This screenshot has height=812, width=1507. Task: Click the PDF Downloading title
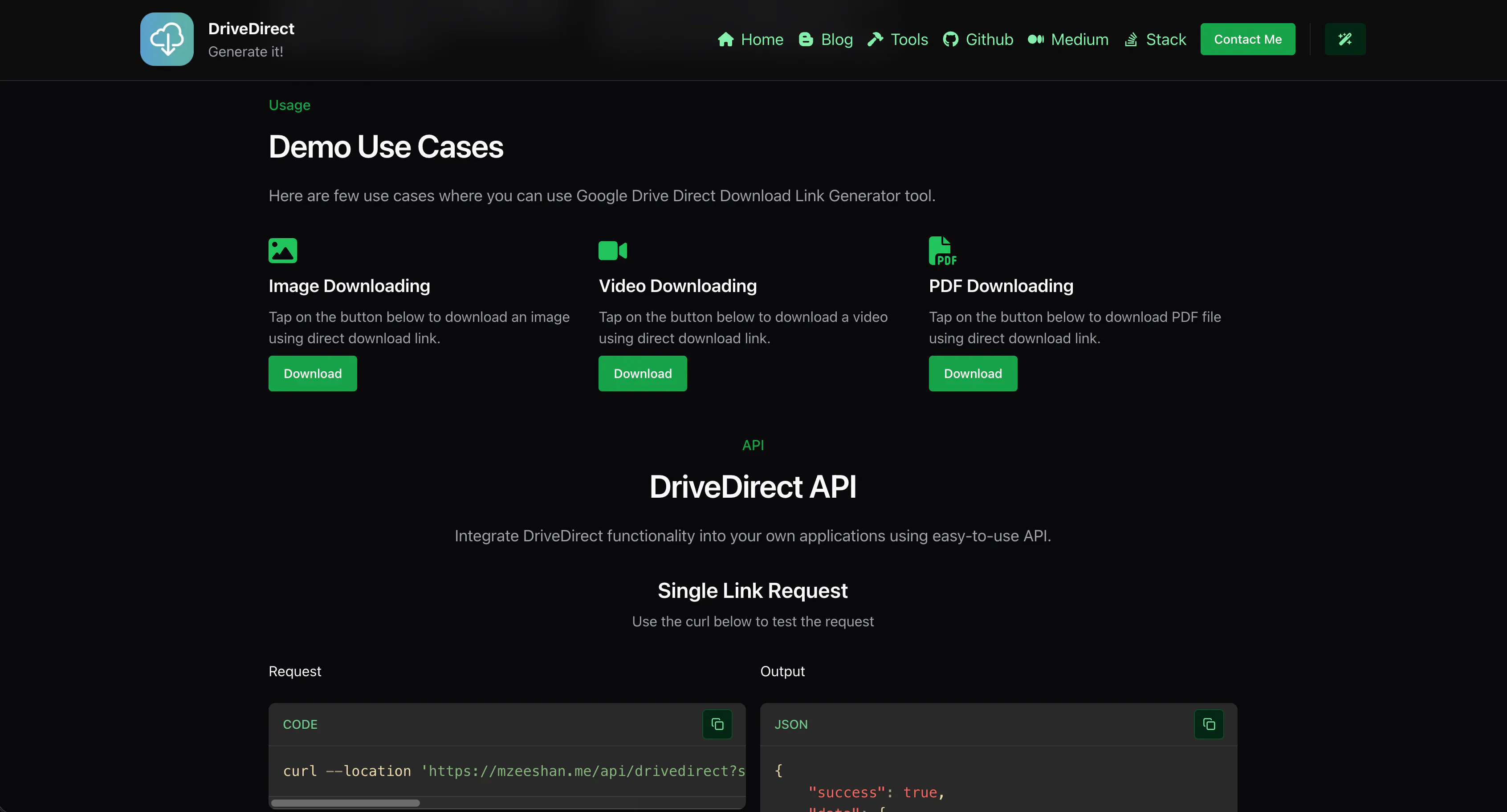click(x=1001, y=285)
